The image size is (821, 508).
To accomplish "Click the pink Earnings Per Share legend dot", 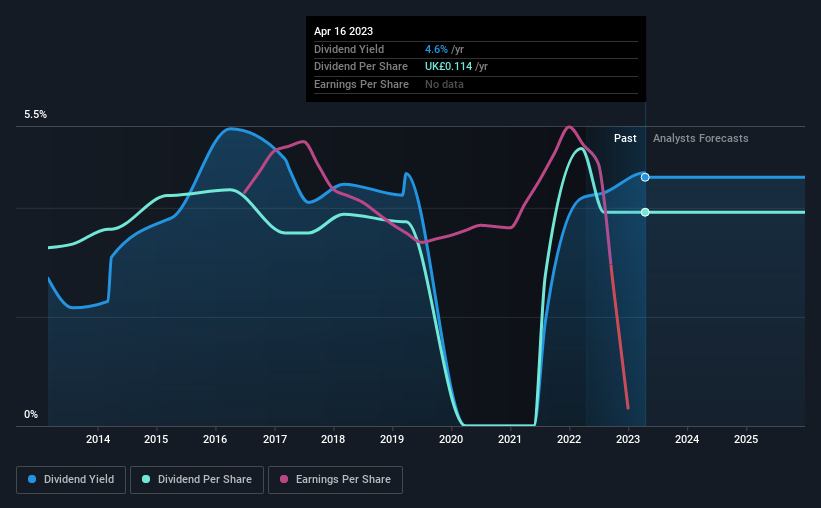I will click(x=284, y=479).
